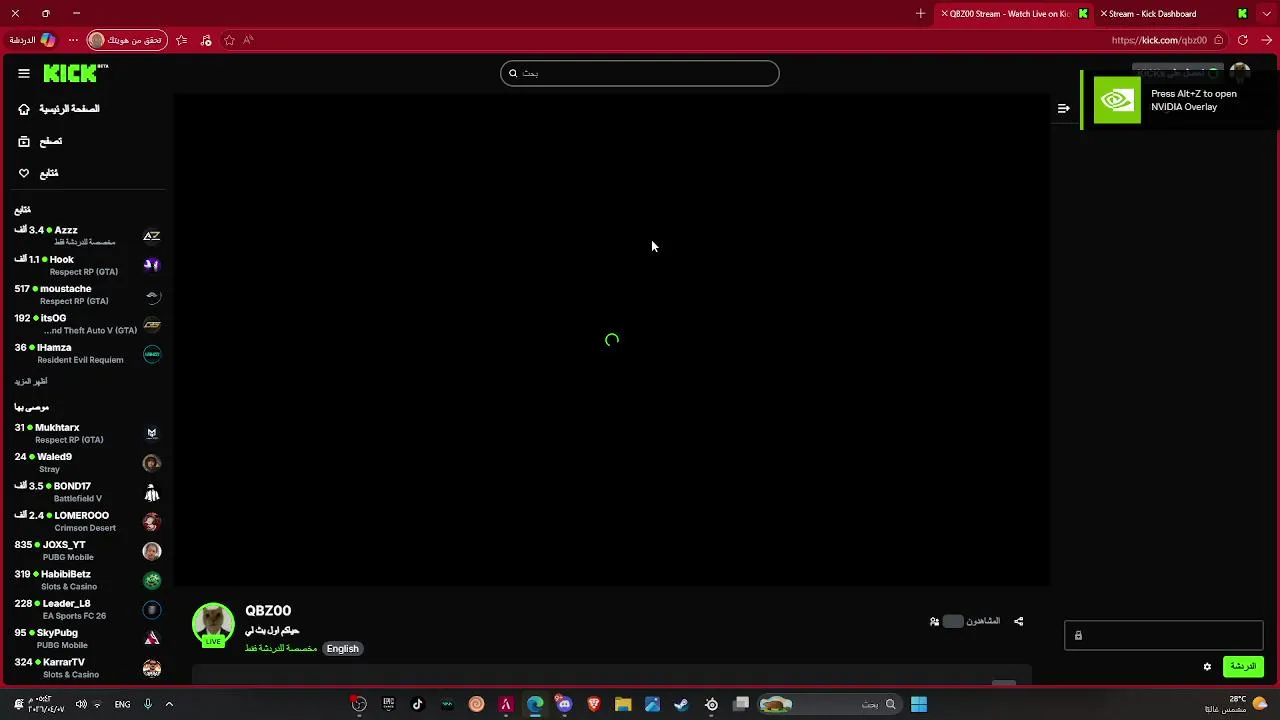Screen dimensions: 1280x720
Task: Click the share icon beside viewers
Action: coord(1018,621)
